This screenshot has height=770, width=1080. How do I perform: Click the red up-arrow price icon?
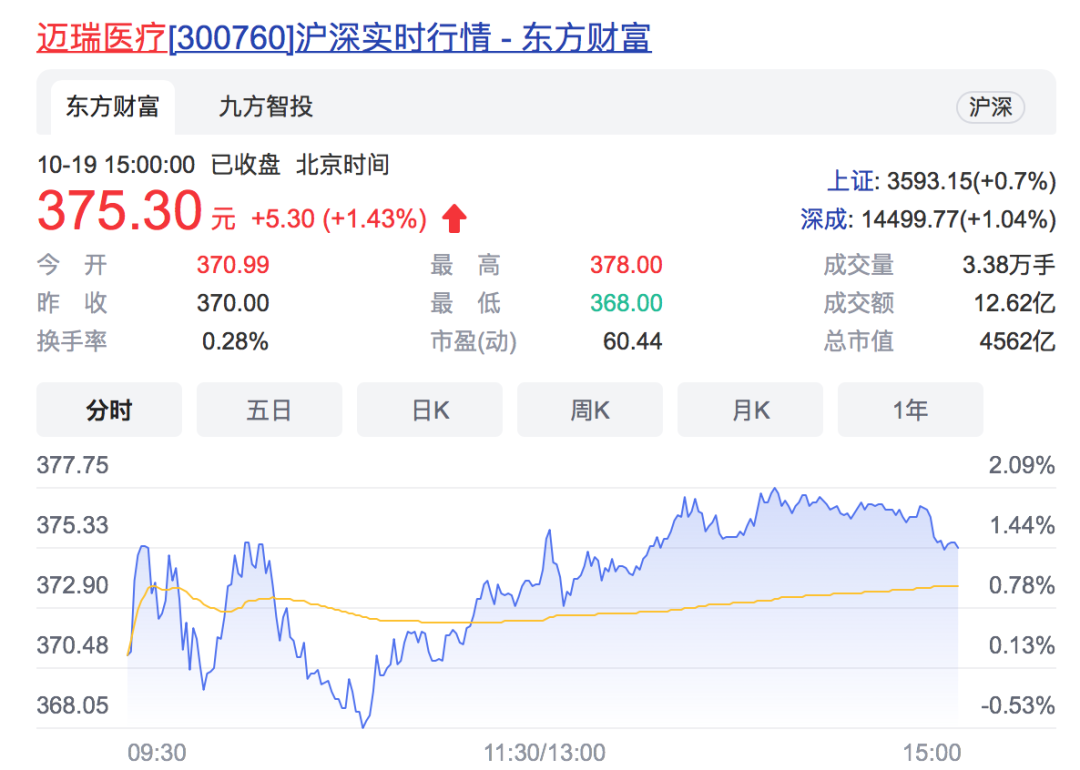(454, 218)
